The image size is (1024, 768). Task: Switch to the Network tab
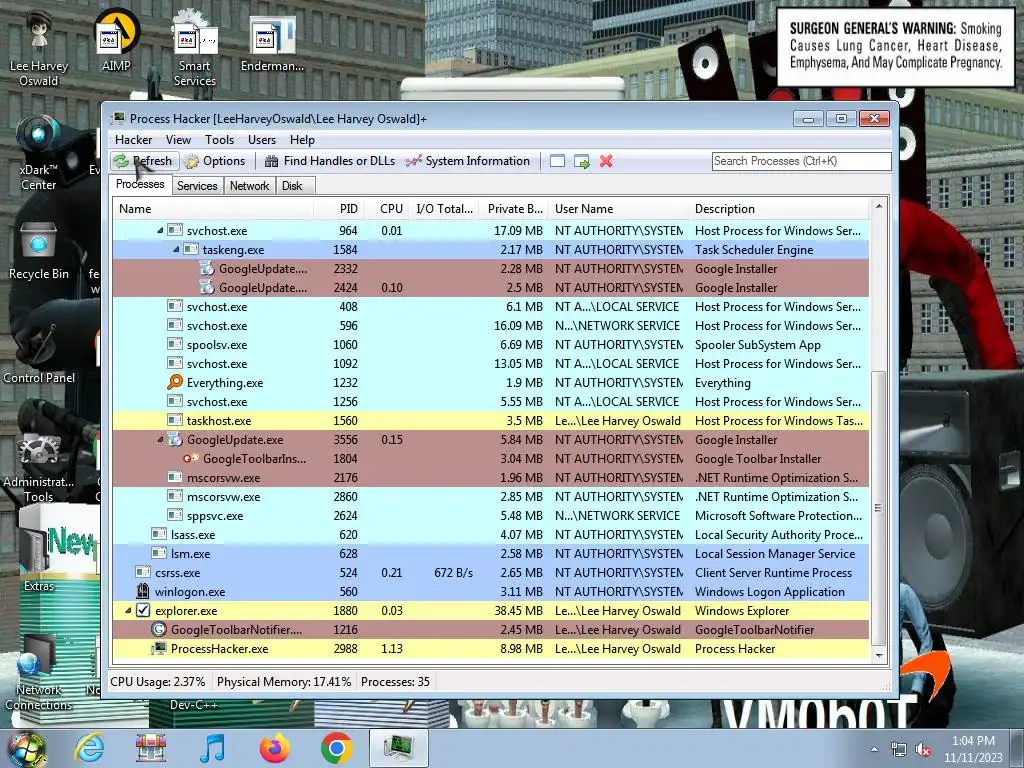(249, 186)
